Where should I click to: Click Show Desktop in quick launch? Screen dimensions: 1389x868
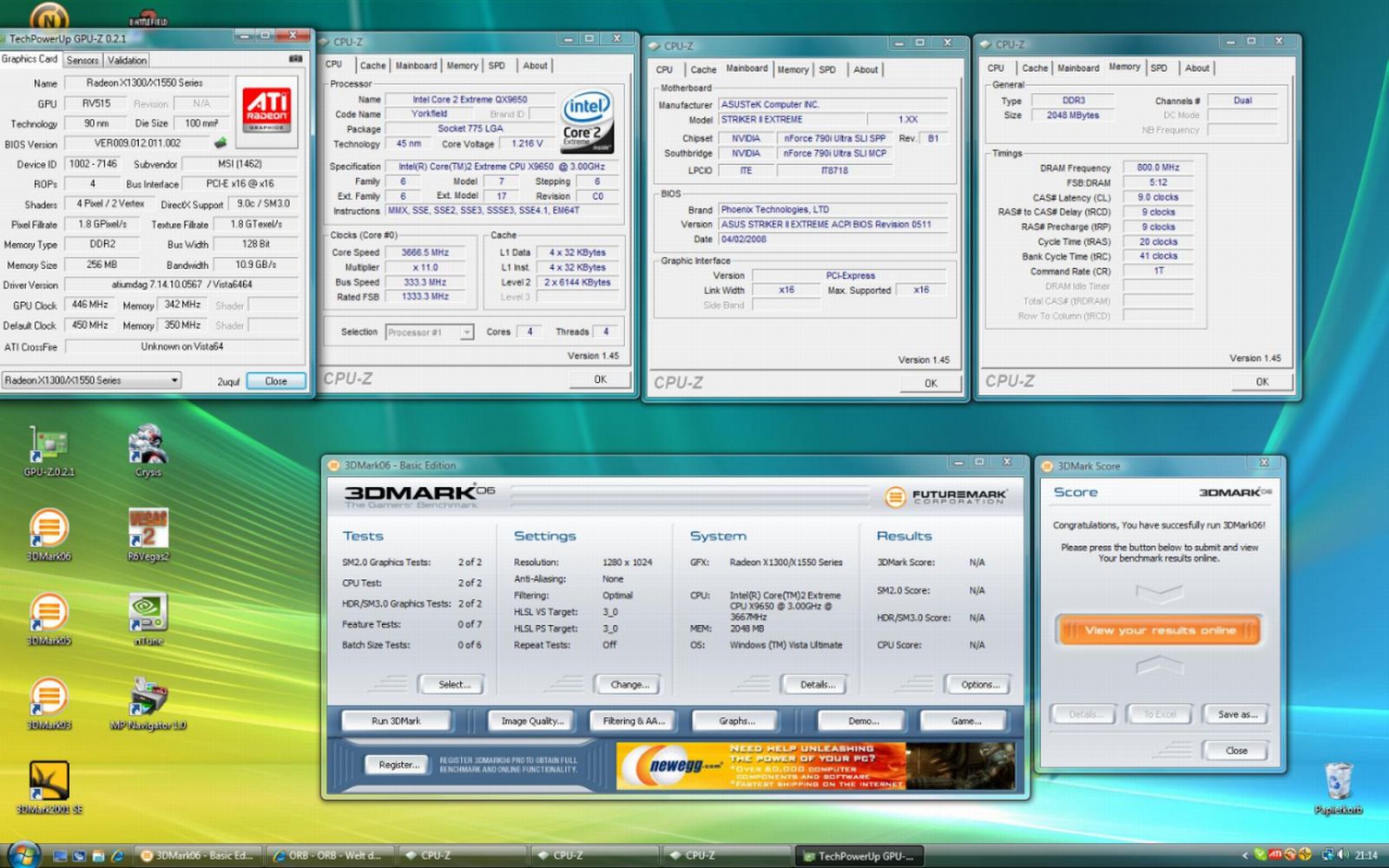pos(60,856)
